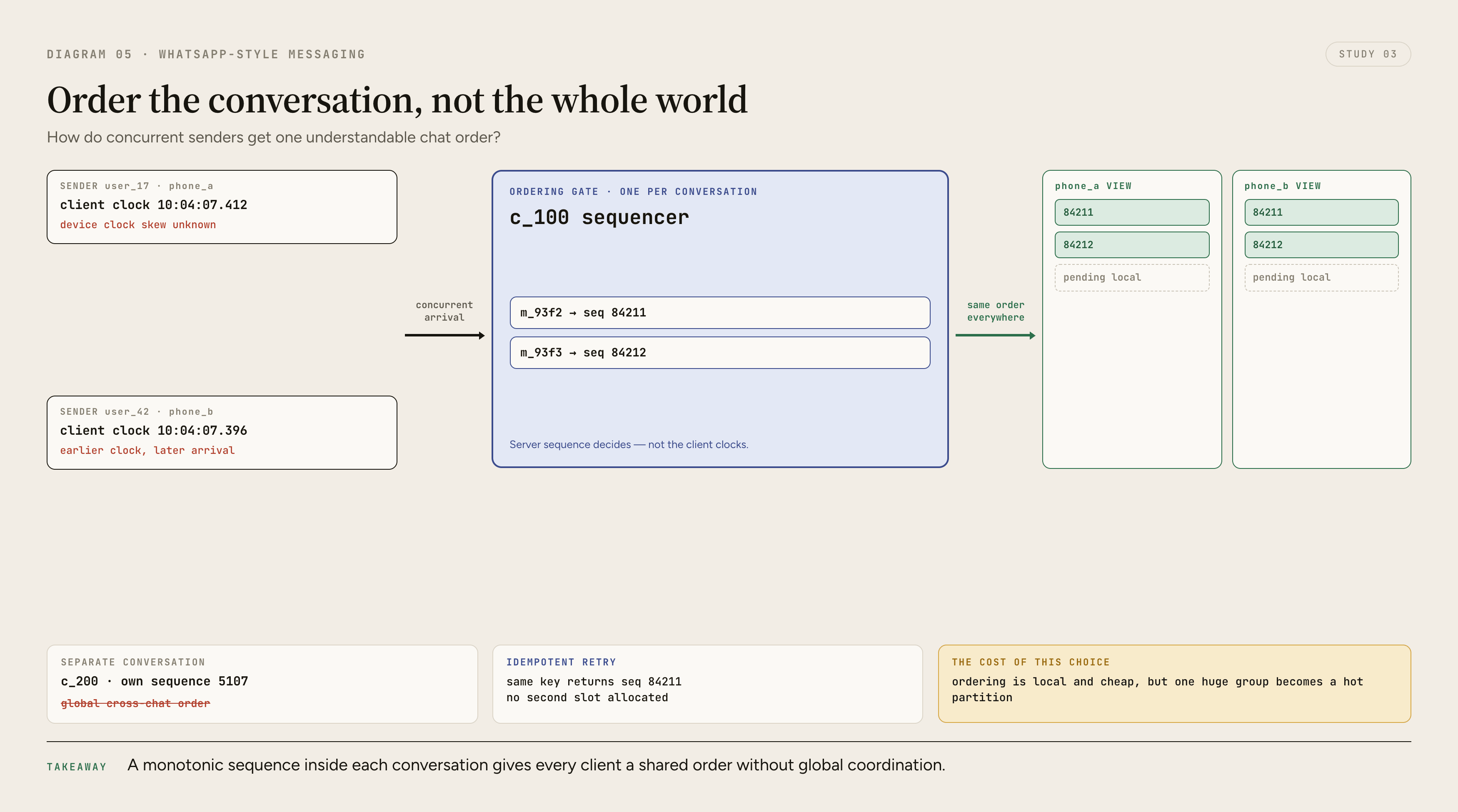
Task: Click ORDERING GATE · ONE PER CONVERSATION label
Action: coord(633,191)
